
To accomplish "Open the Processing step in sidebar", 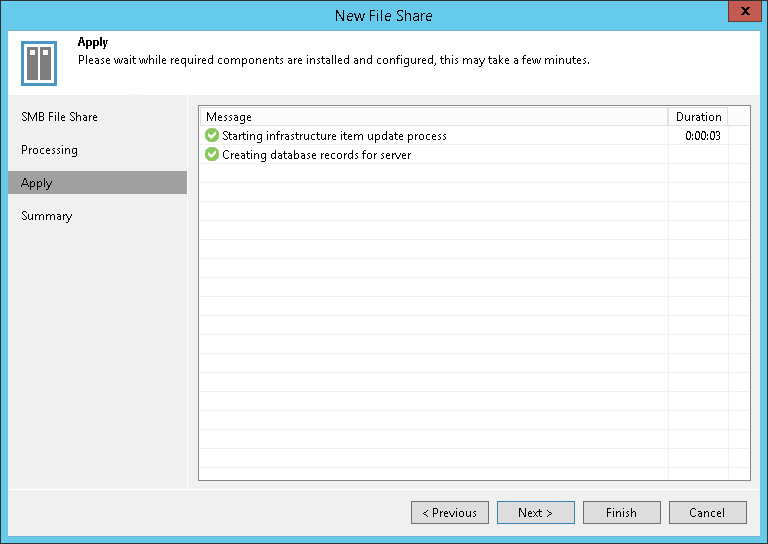I will [x=49, y=150].
